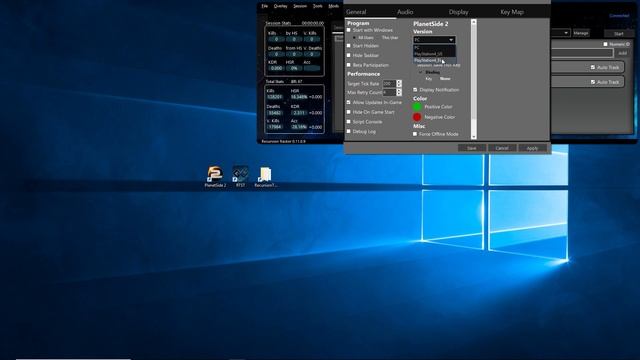
Task: Increase Target Tick Rate with up arrow
Action: 399,82
